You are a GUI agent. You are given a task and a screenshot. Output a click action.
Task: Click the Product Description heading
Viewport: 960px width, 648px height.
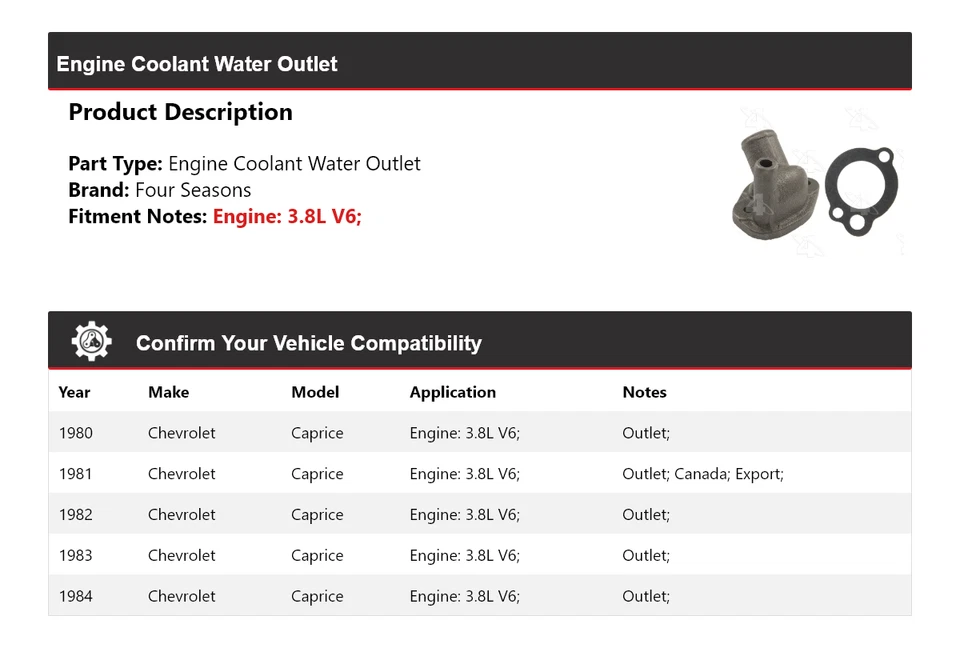point(180,112)
